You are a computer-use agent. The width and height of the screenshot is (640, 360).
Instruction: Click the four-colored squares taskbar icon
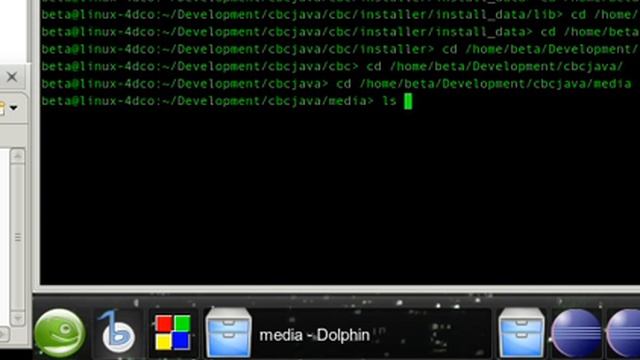pyautogui.click(x=173, y=332)
